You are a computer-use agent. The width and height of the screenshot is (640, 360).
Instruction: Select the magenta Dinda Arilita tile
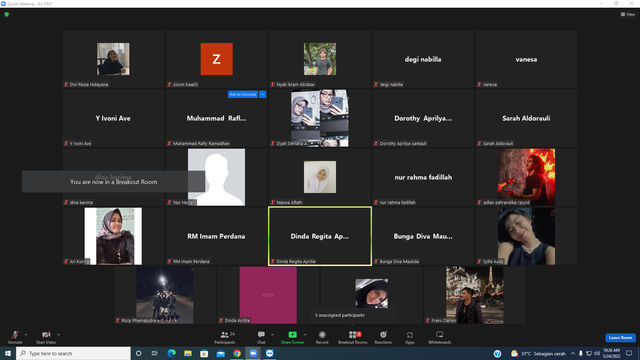point(268,295)
